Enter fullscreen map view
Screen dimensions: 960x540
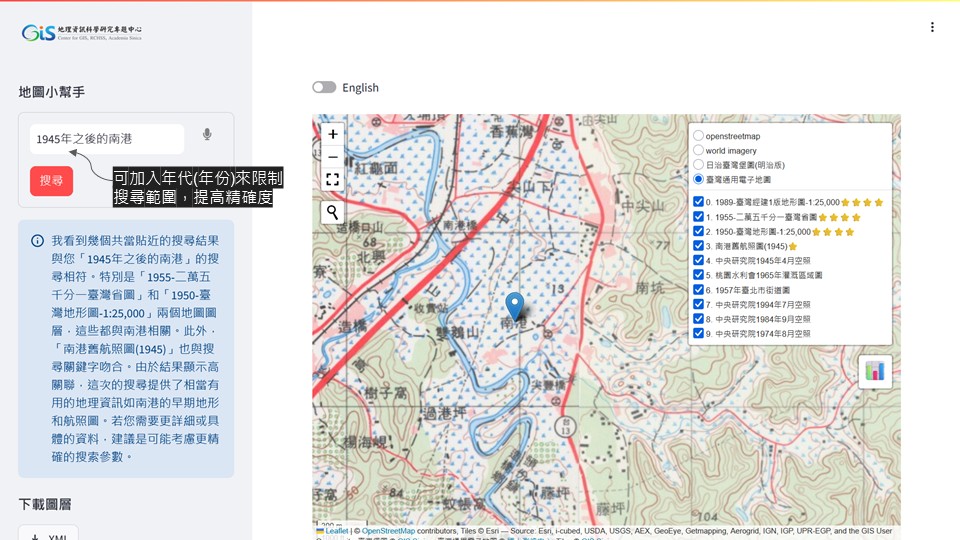pos(333,180)
